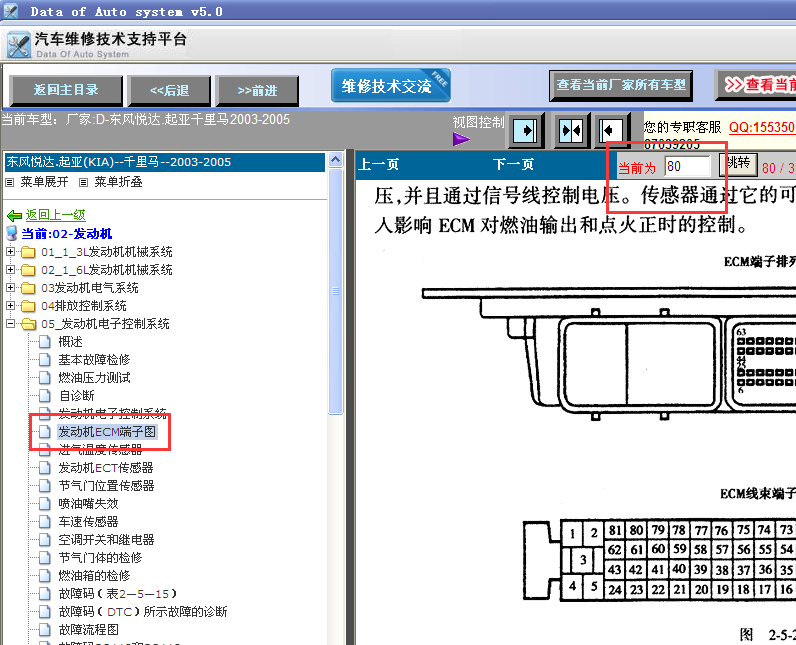Open 概述 tree item

tap(70, 342)
